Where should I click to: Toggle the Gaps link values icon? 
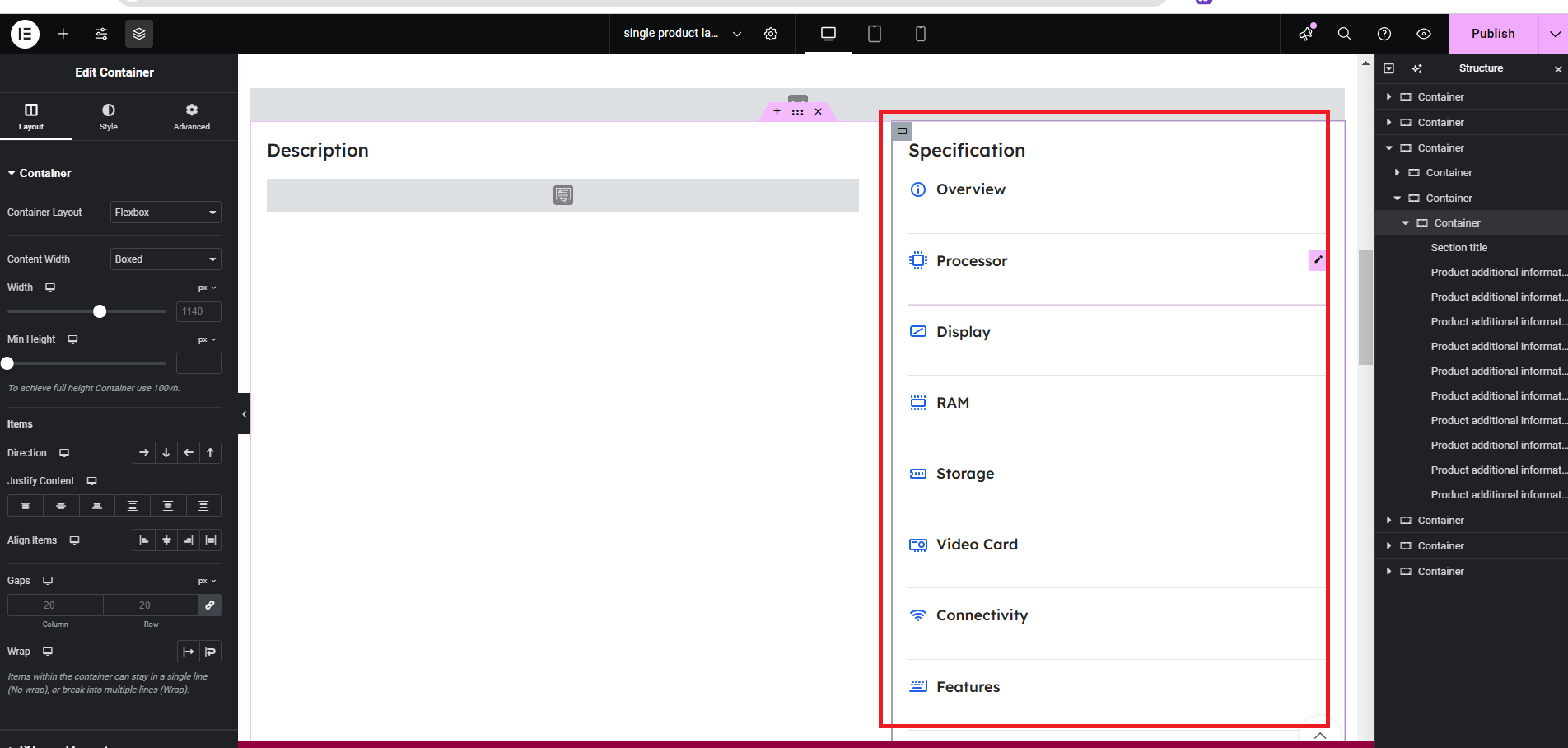click(210, 605)
